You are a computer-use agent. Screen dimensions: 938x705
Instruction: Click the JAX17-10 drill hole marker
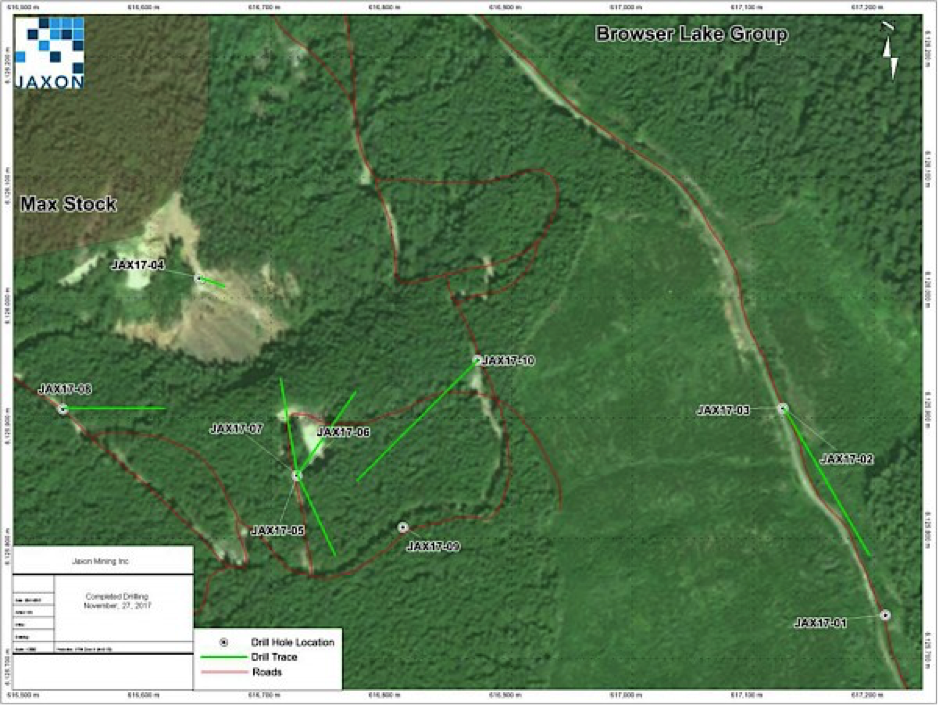click(x=477, y=359)
